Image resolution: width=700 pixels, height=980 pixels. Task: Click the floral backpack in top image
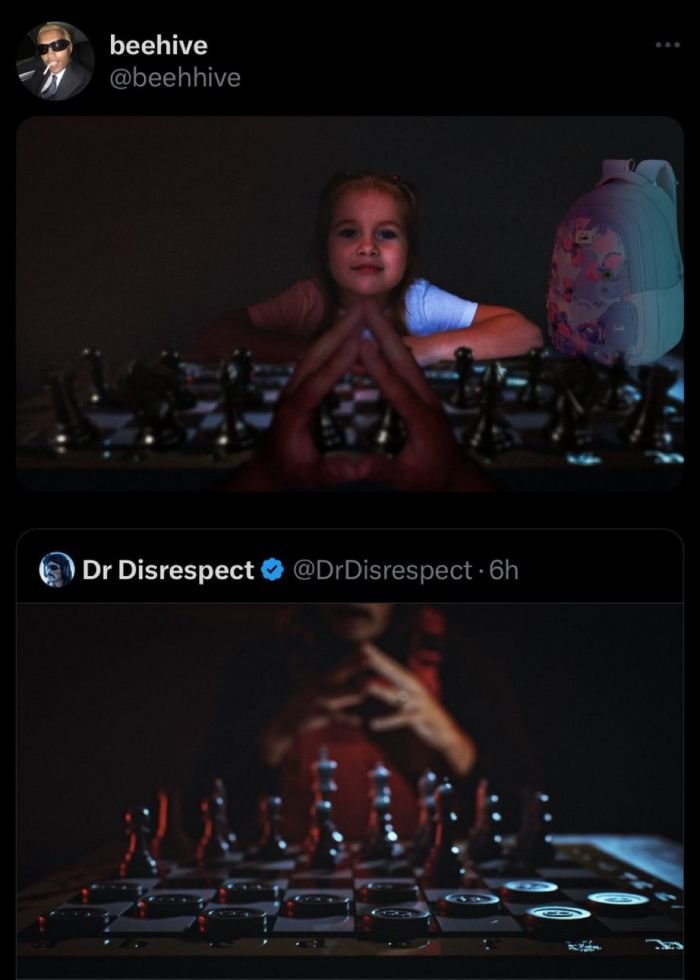(x=614, y=262)
